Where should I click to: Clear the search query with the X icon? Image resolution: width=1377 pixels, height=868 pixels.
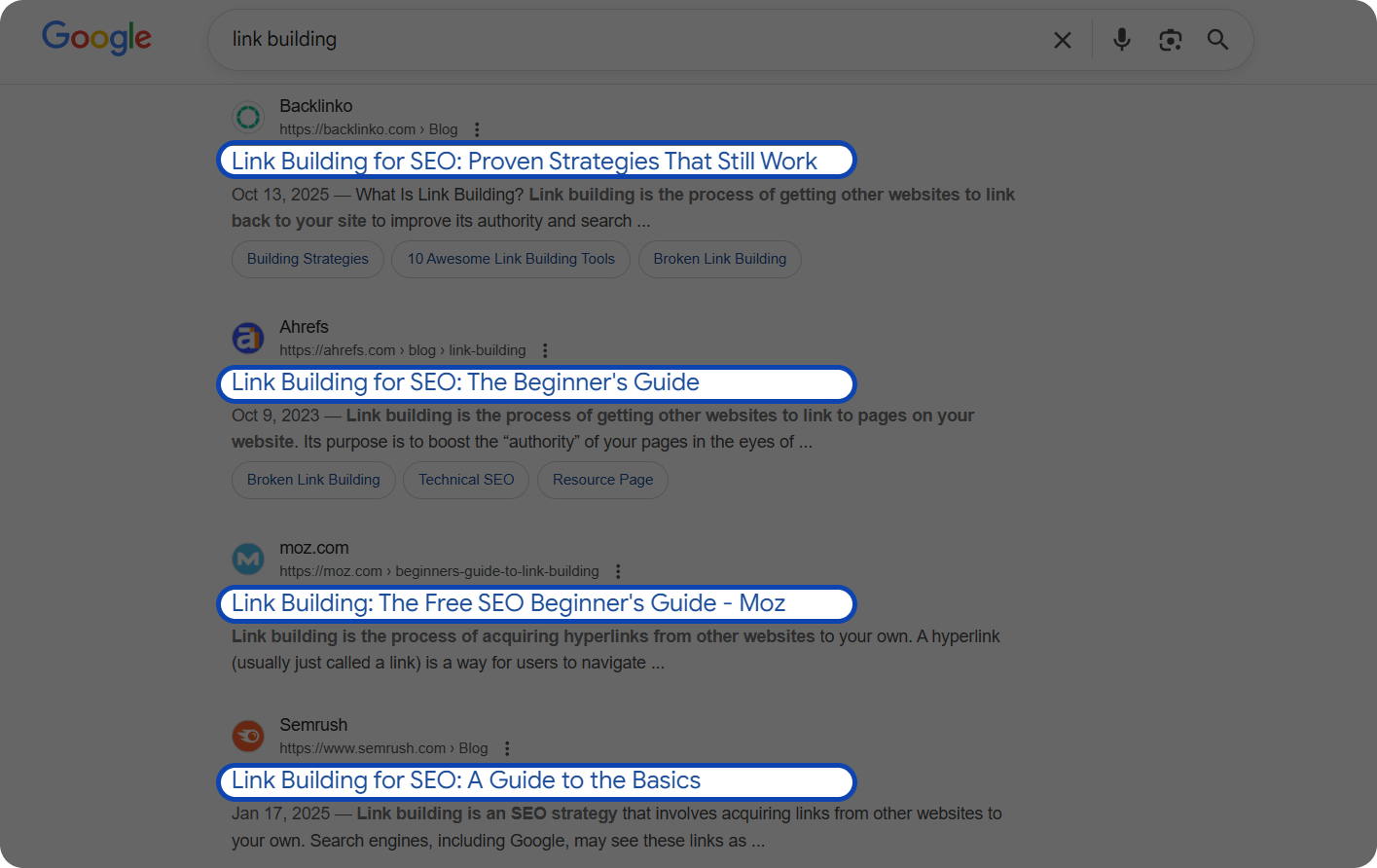(1062, 40)
